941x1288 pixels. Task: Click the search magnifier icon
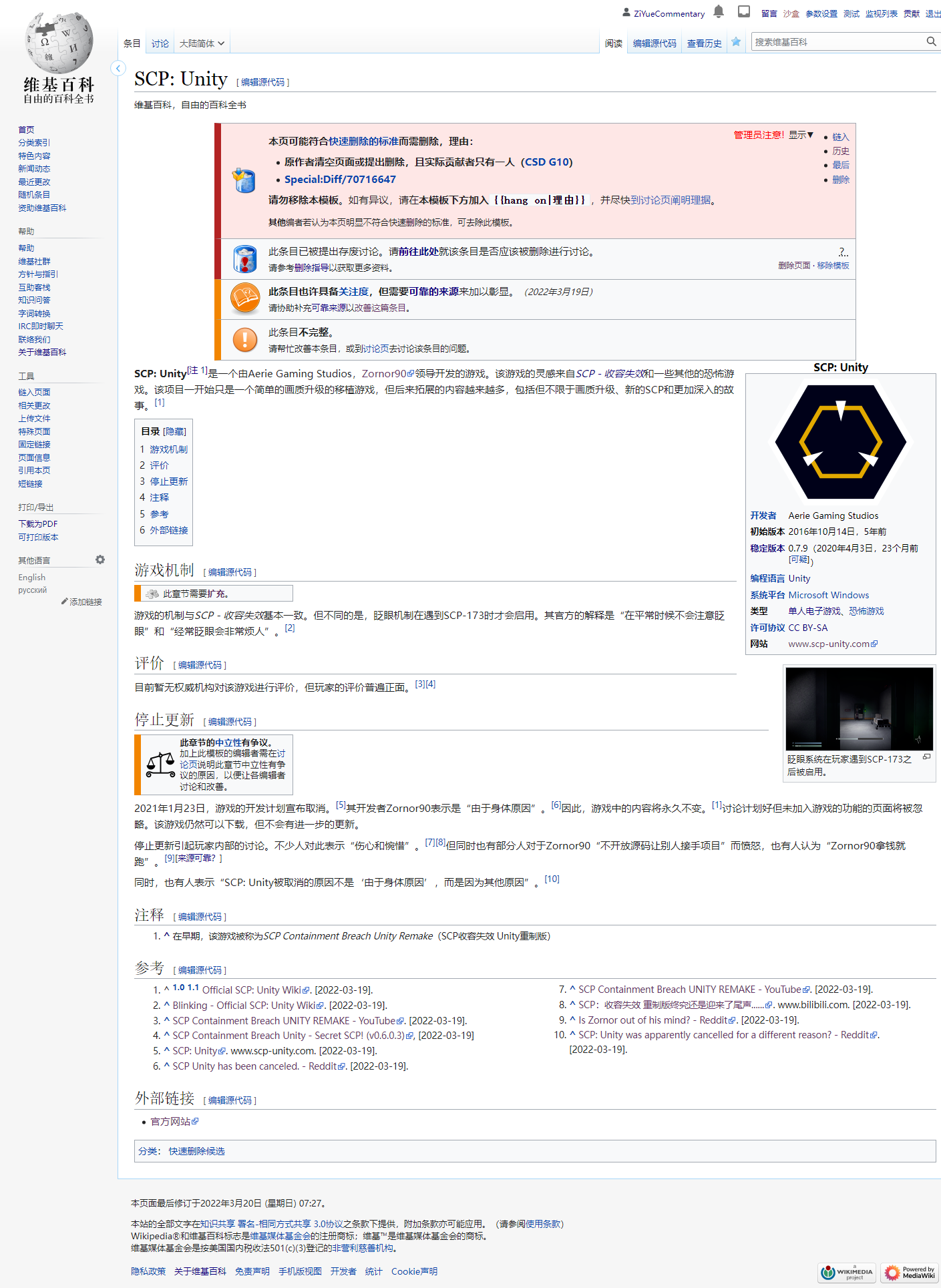(931, 41)
